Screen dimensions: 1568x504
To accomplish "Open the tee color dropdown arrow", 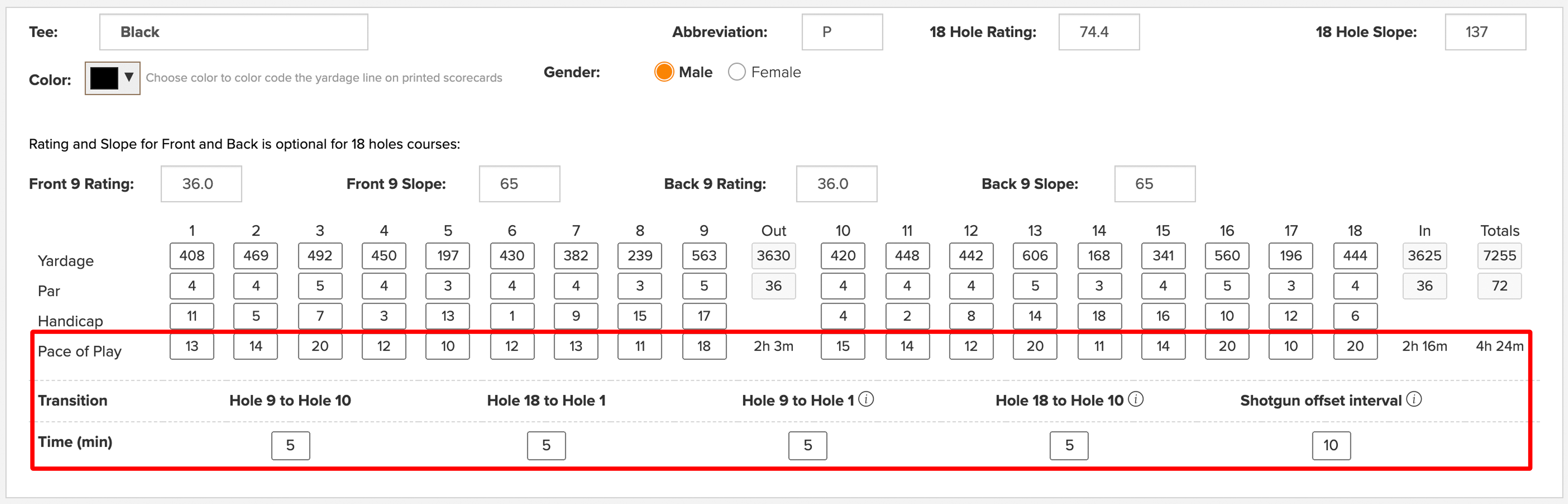I will point(128,77).
